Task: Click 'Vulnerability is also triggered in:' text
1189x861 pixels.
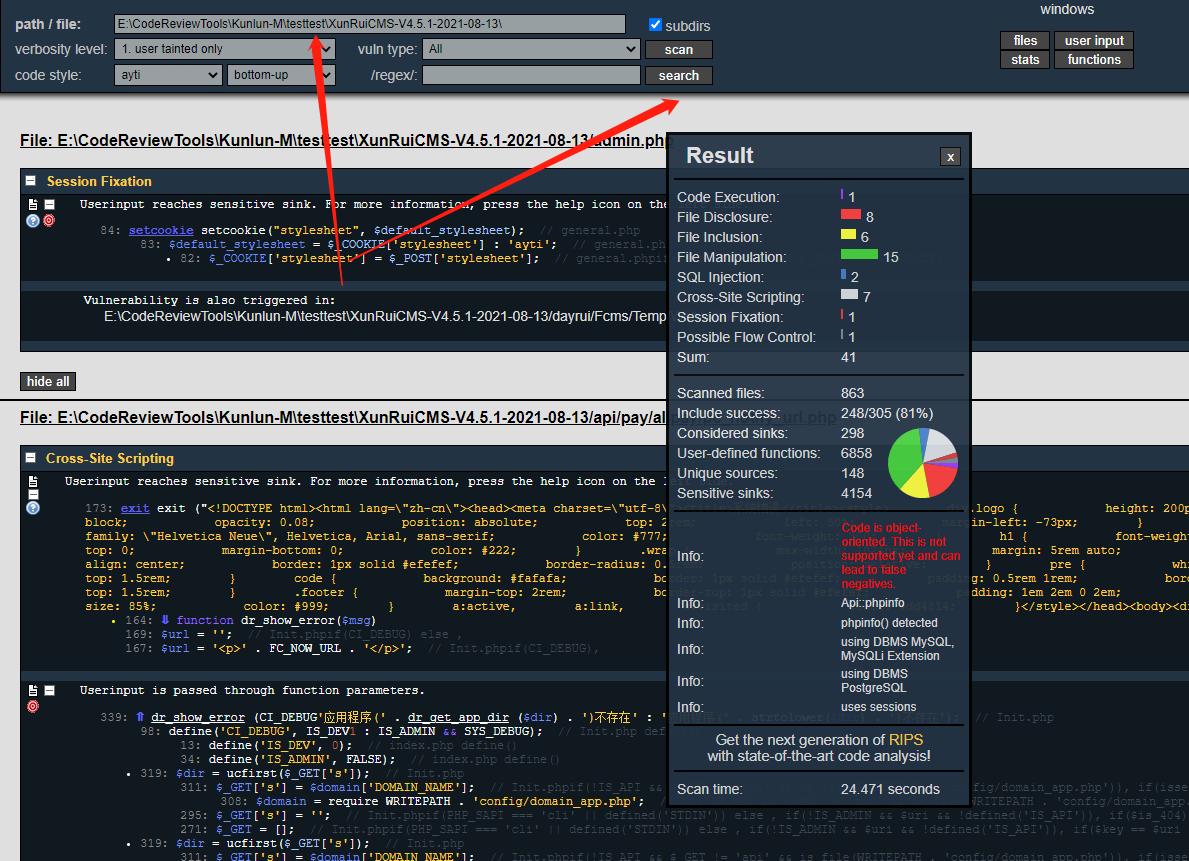Action: tap(209, 300)
